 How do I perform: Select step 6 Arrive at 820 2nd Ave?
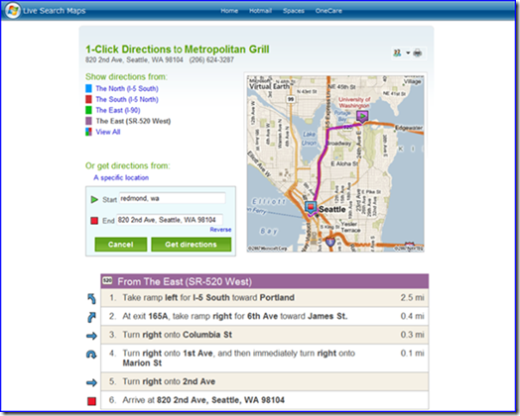point(265,400)
